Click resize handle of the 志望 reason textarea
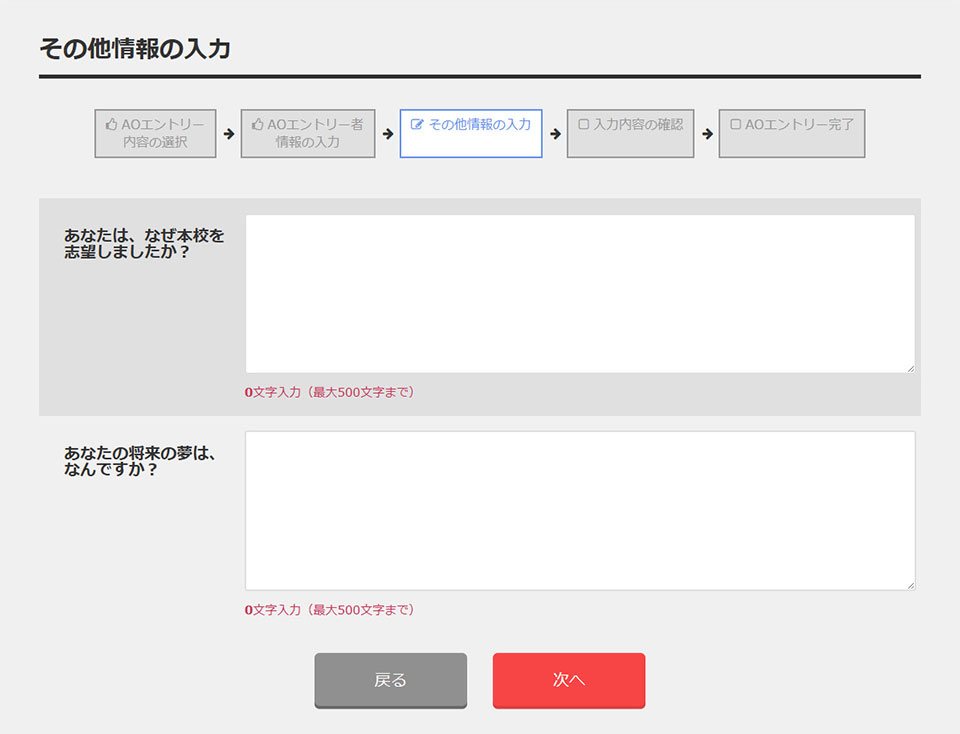960x734 pixels. pyautogui.click(x=910, y=368)
